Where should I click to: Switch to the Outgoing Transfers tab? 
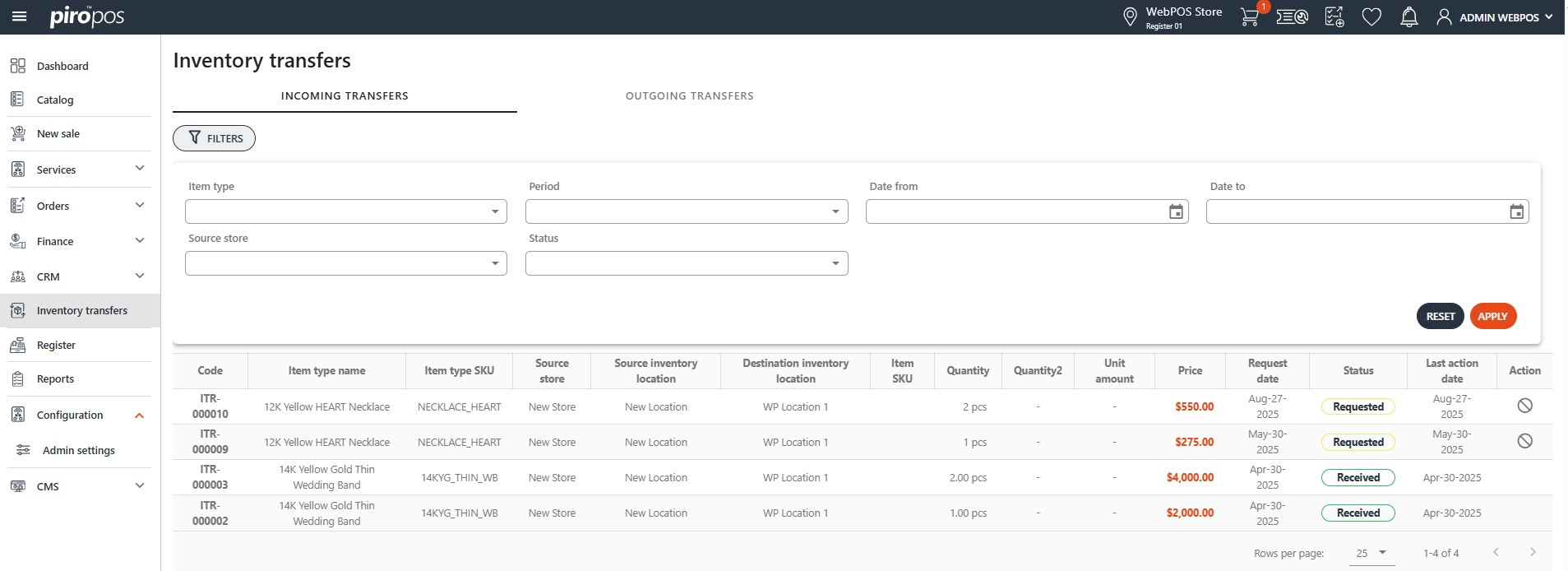coord(689,96)
